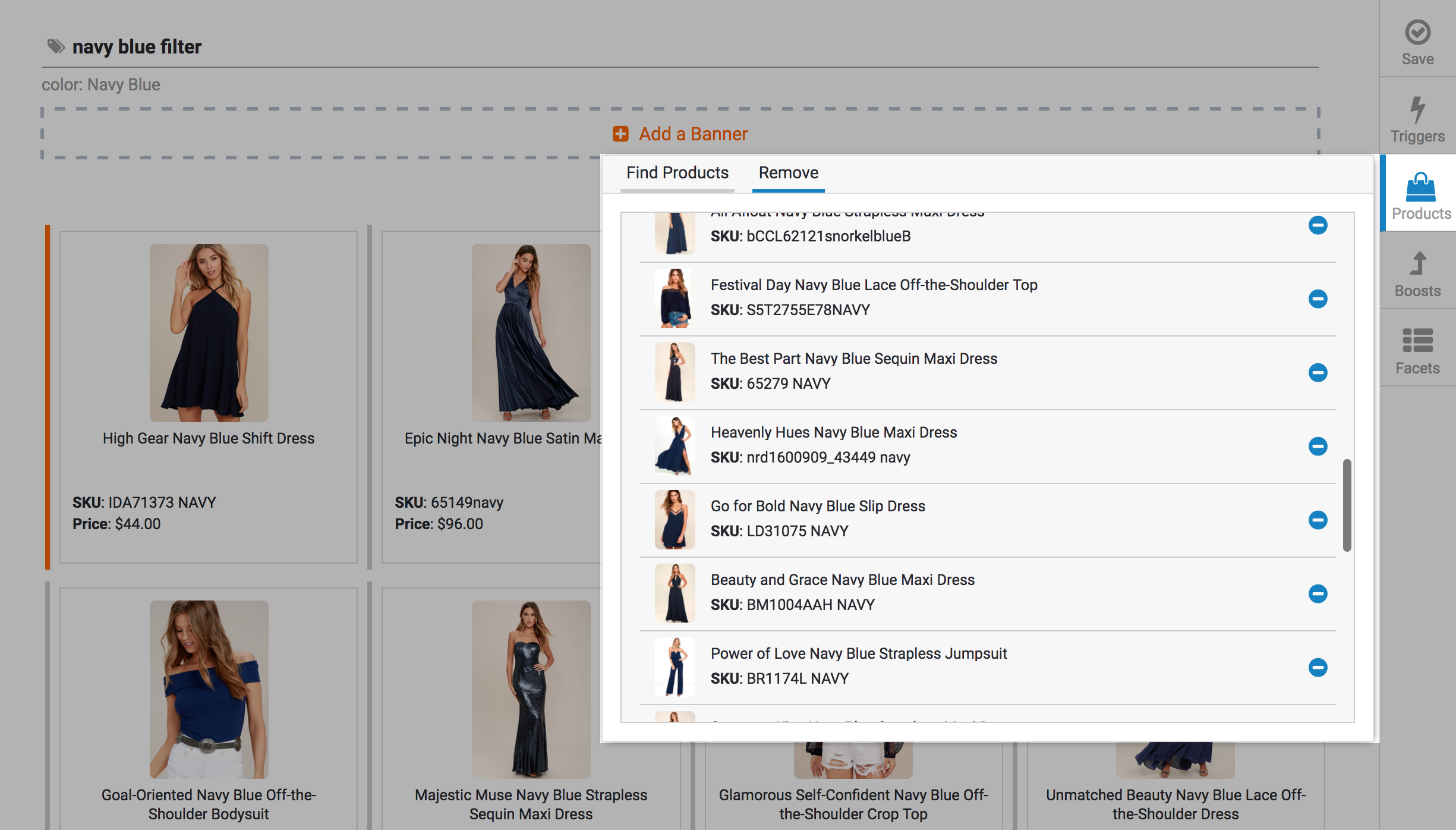Viewport: 1456px width, 830px height.
Task: Click SKU nrd1600909_43449 navy text
Action: click(811, 457)
